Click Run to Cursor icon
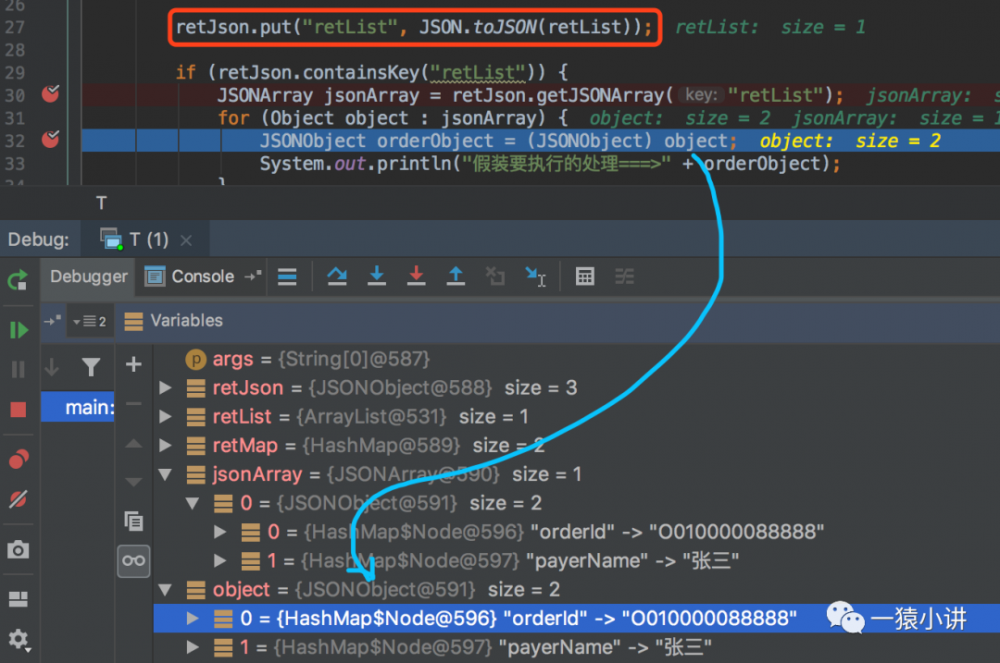Viewport: 1000px width, 663px height. pos(535,277)
